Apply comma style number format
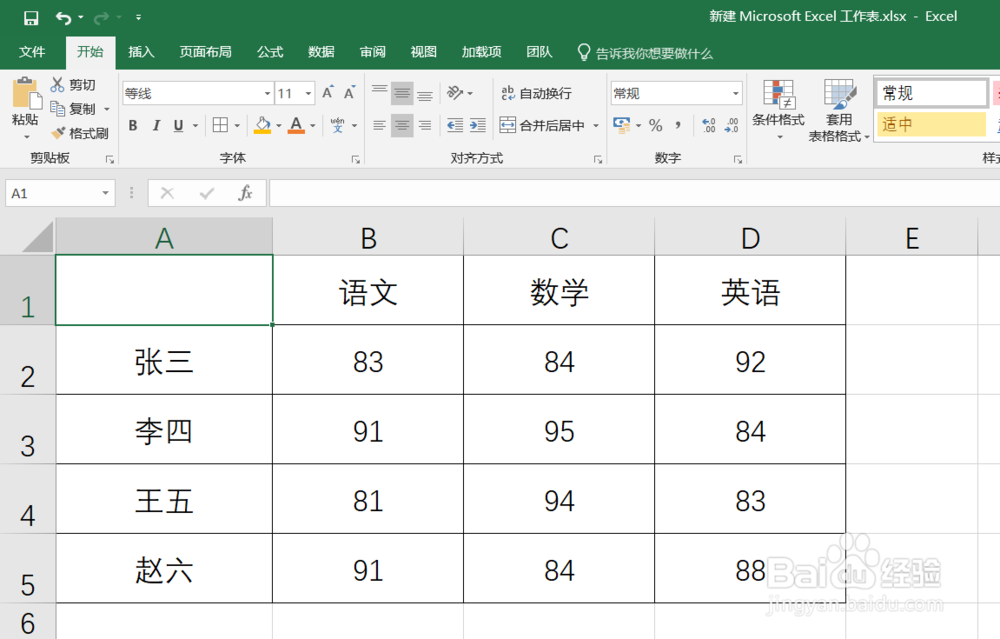1000x639 pixels. [678, 125]
